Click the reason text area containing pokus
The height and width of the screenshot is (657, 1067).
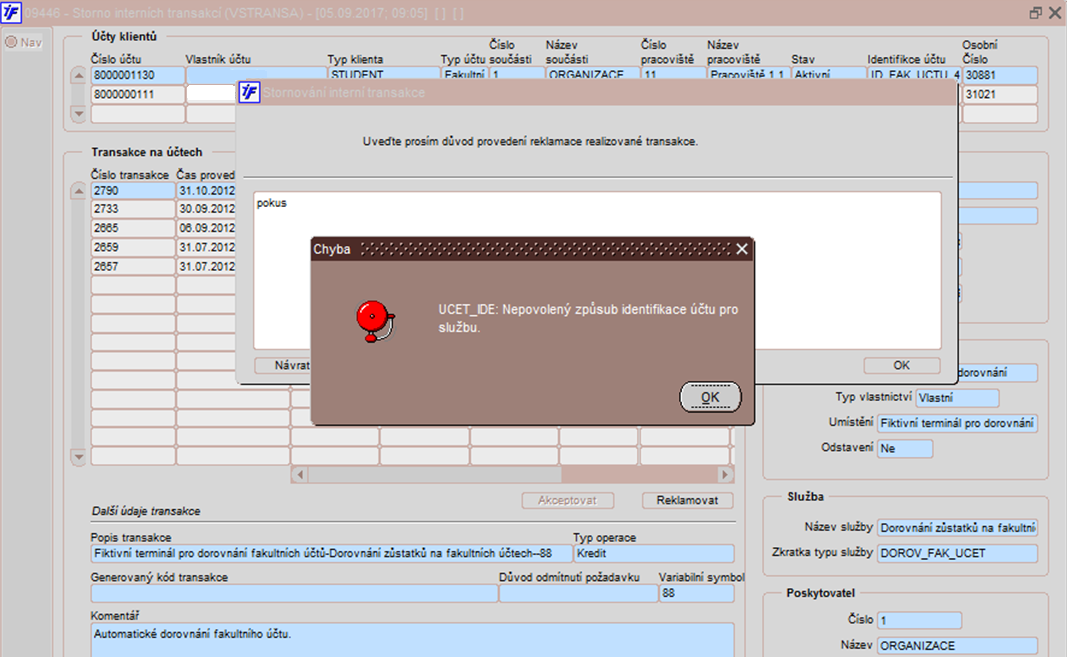click(597, 270)
